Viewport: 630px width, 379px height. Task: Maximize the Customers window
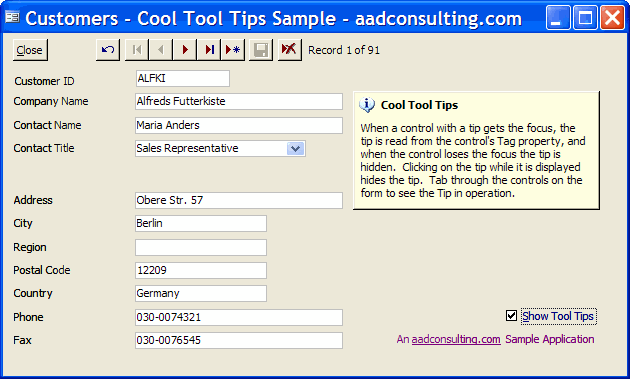585,18
